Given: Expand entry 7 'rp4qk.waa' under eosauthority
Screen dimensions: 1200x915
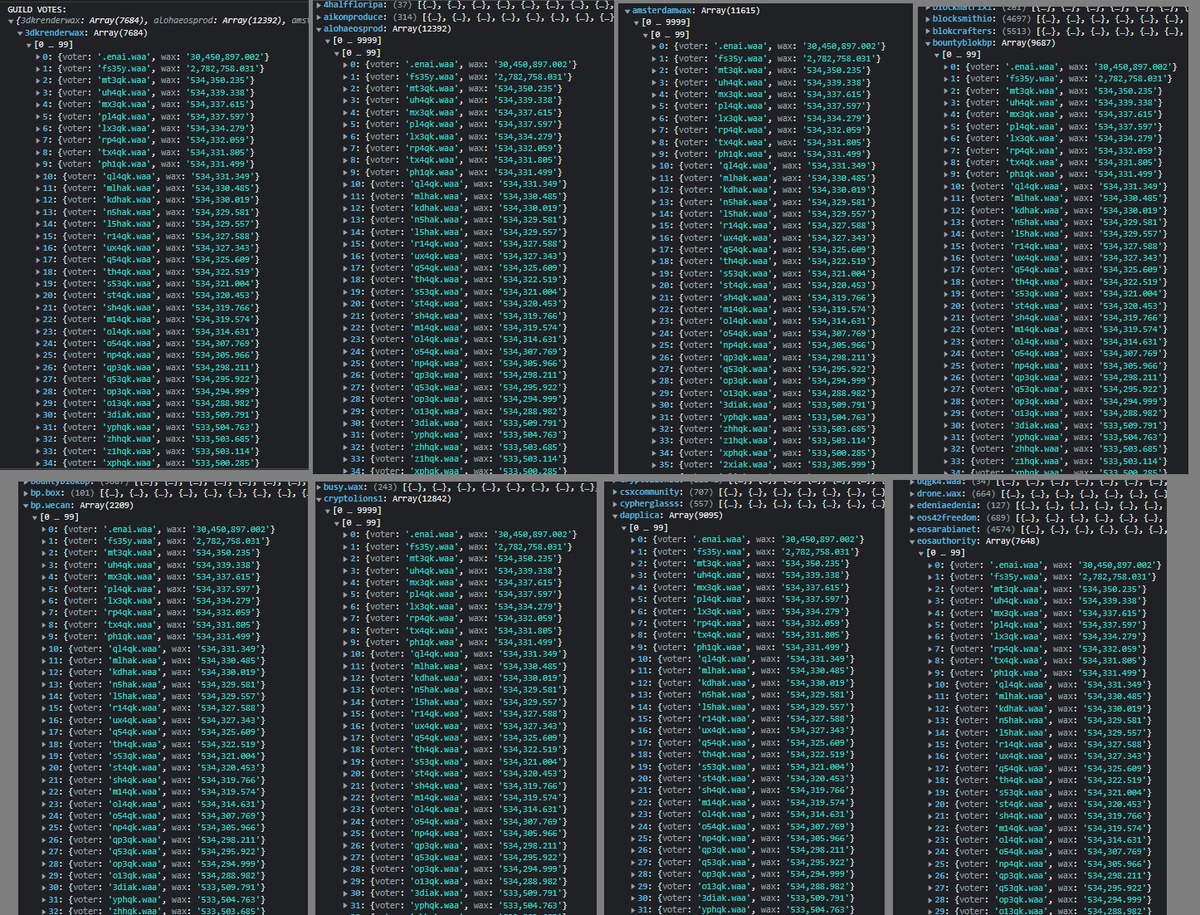Looking at the screenshot, I should pos(931,648).
